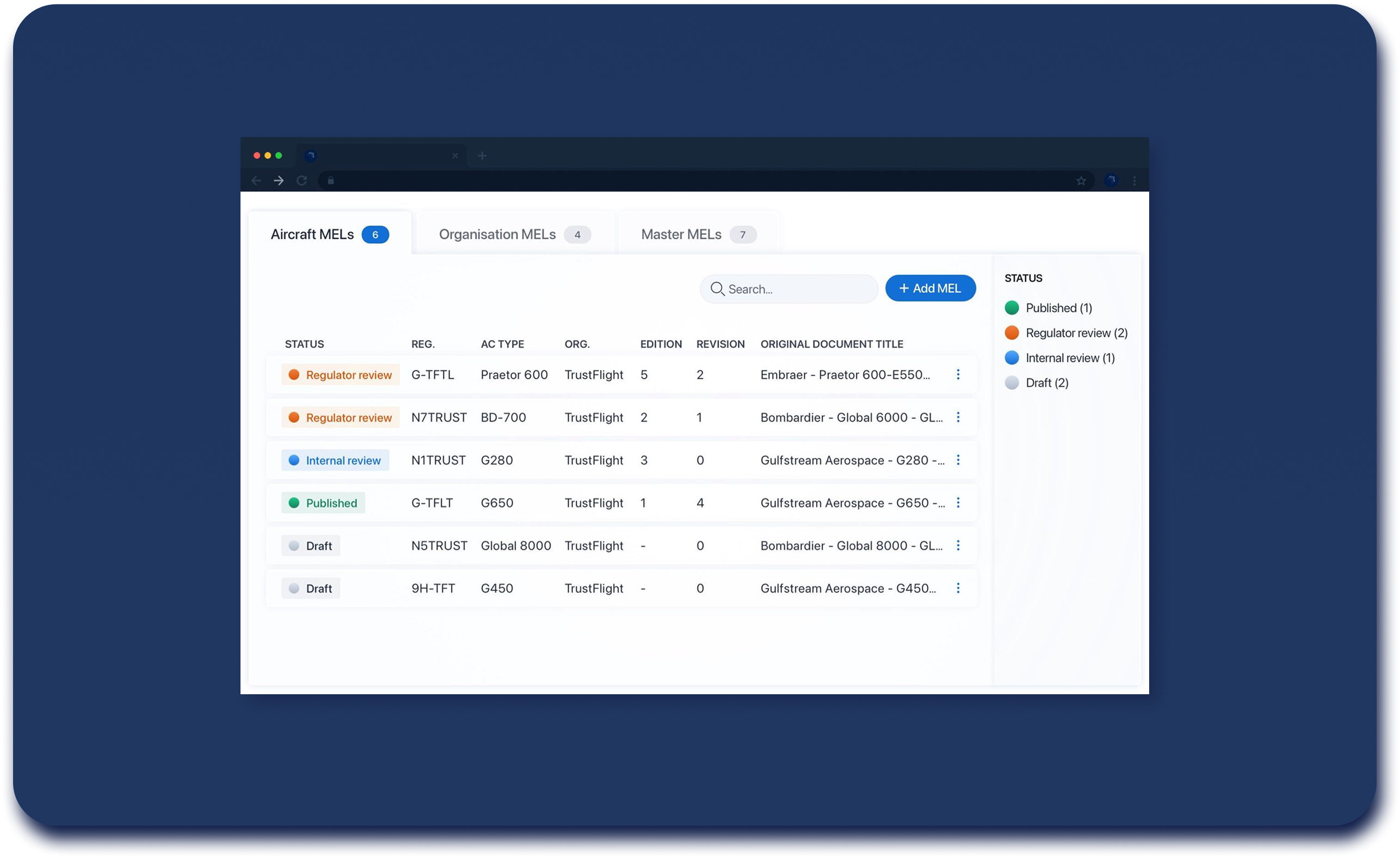Click Regulator review badge on G-TFTL row

coord(340,374)
